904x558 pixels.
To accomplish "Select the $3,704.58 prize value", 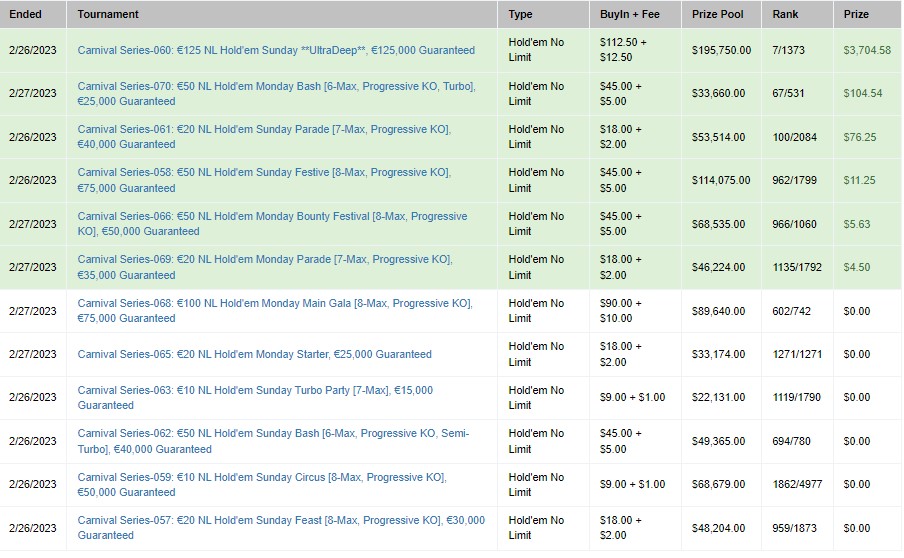I will click(867, 50).
